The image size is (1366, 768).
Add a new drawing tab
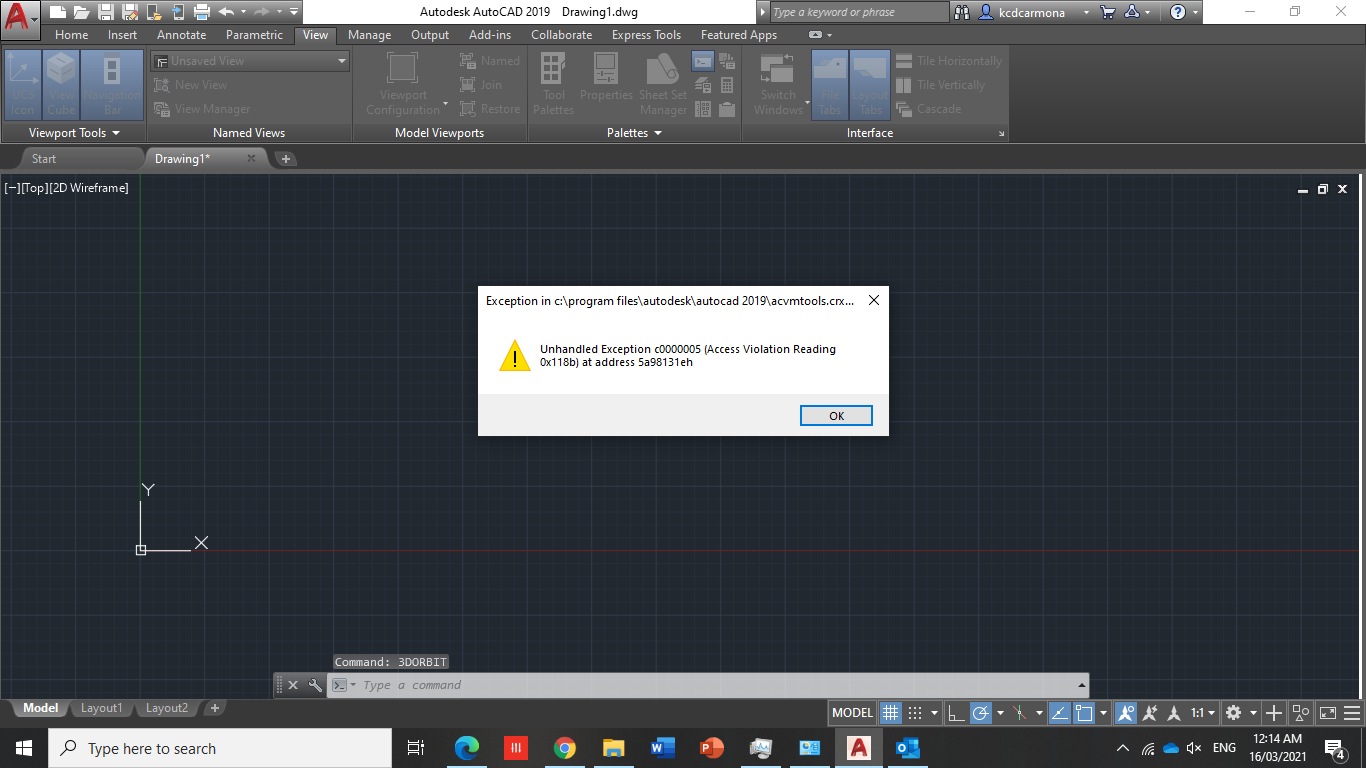coord(286,159)
